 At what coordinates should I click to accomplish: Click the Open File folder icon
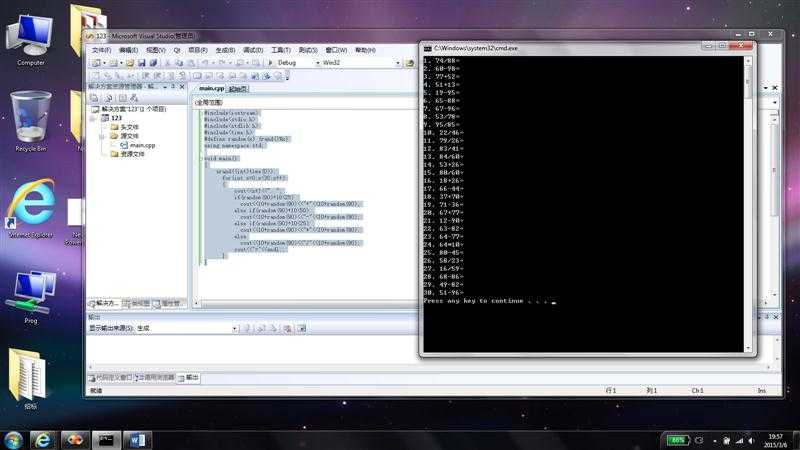click(130, 63)
